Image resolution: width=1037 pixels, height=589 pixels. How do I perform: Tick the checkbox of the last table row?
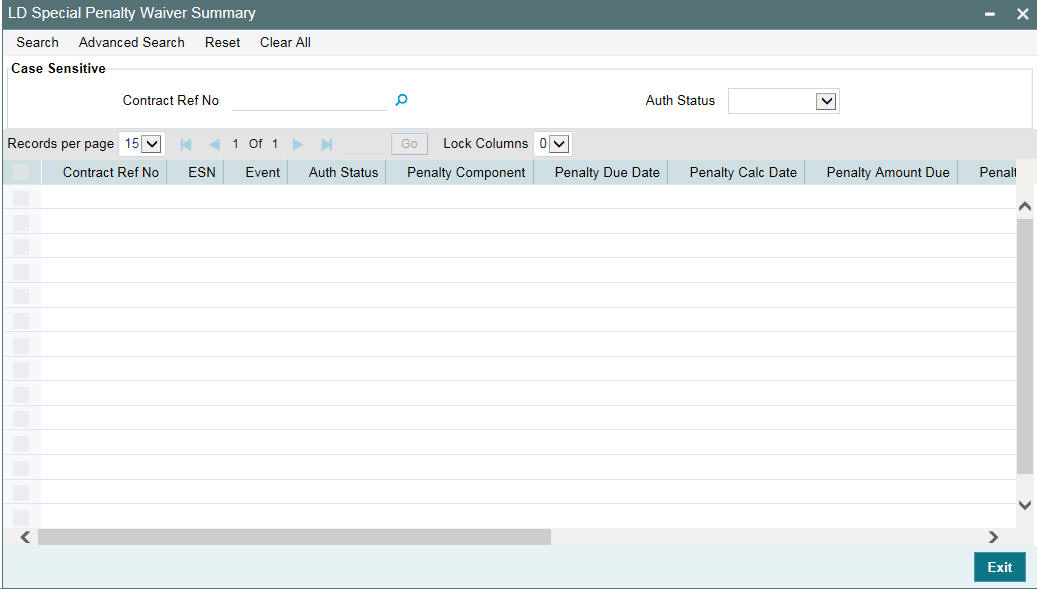pos(21,518)
